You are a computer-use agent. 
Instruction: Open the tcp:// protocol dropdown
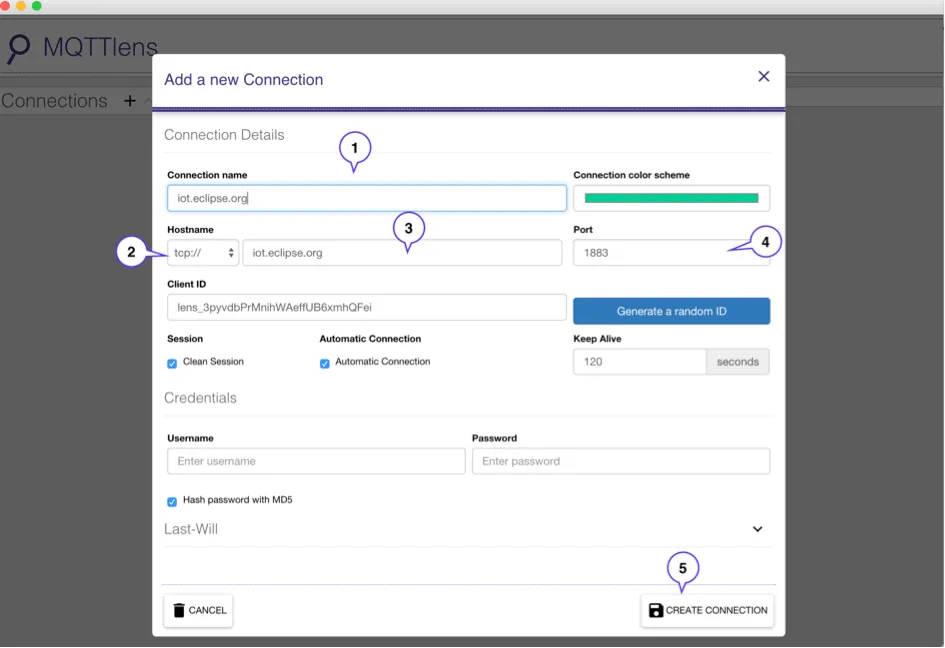(x=203, y=253)
